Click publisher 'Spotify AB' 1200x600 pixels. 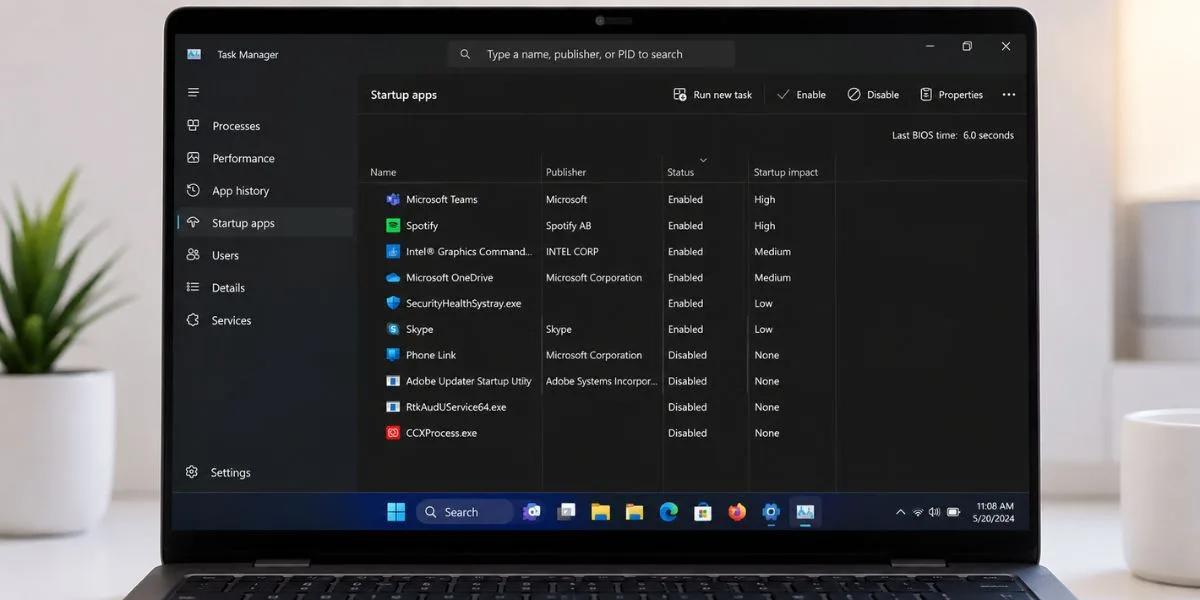(568, 226)
